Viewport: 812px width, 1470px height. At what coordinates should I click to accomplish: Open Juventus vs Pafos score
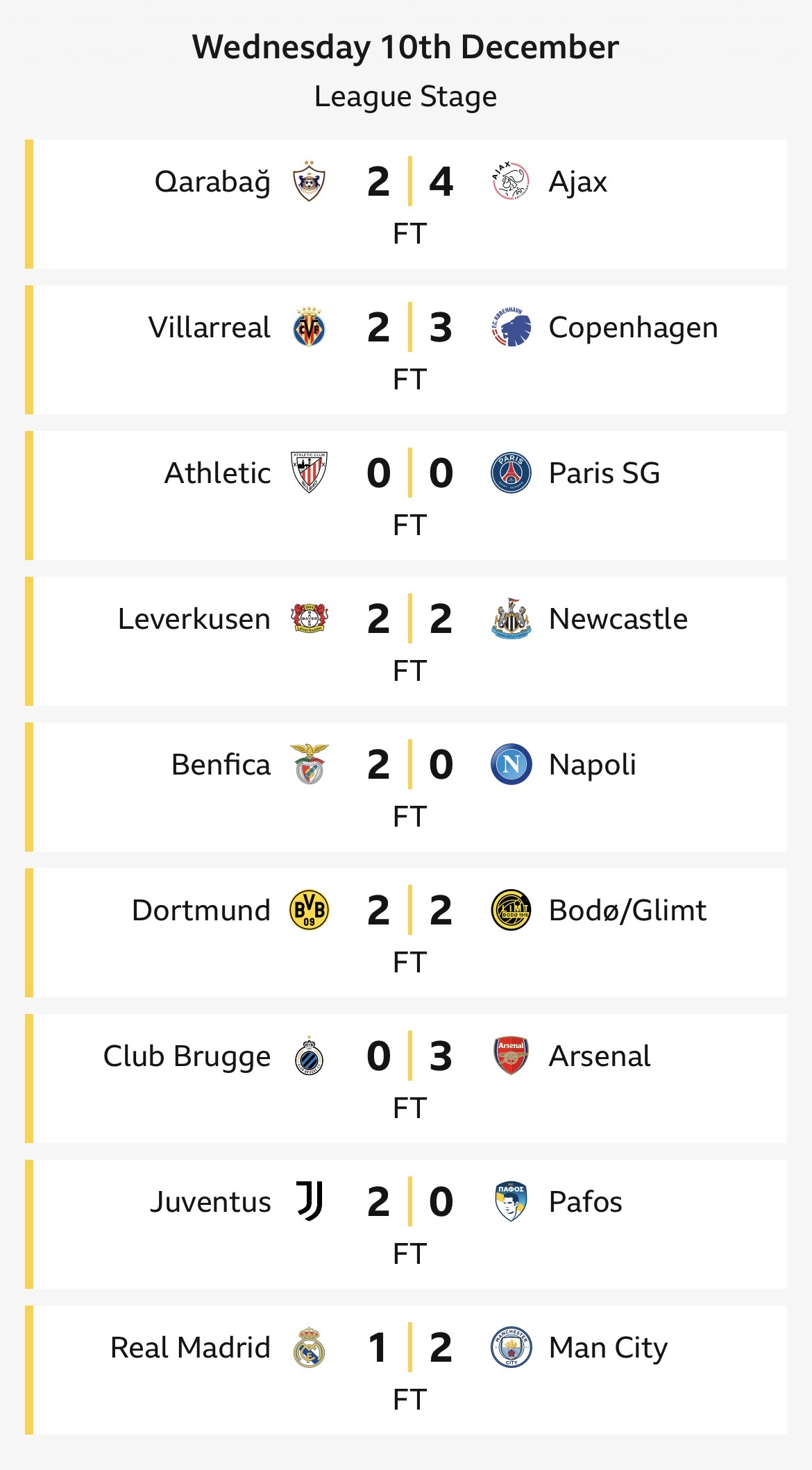click(x=409, y=1202)
